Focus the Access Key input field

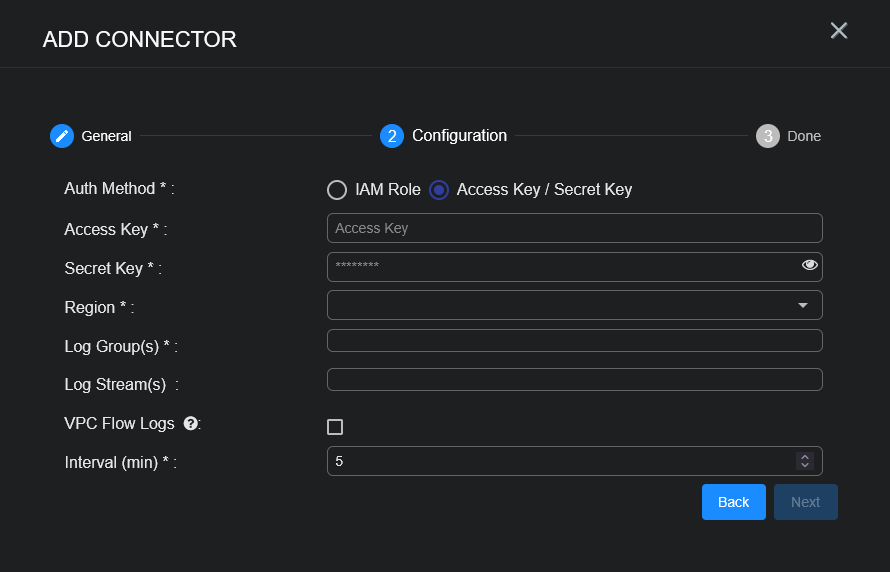574,228
